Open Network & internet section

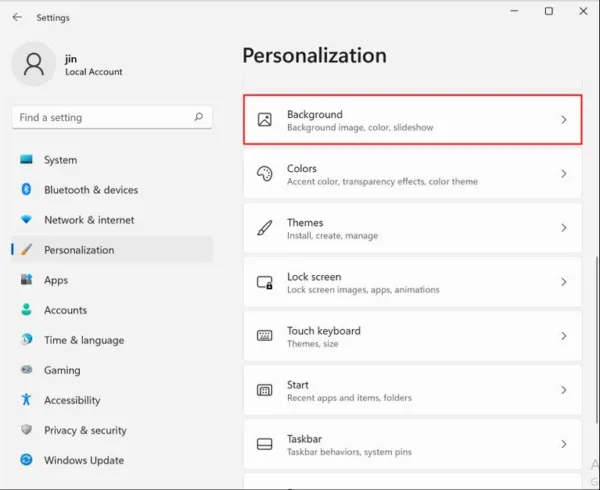coord(112,220)
